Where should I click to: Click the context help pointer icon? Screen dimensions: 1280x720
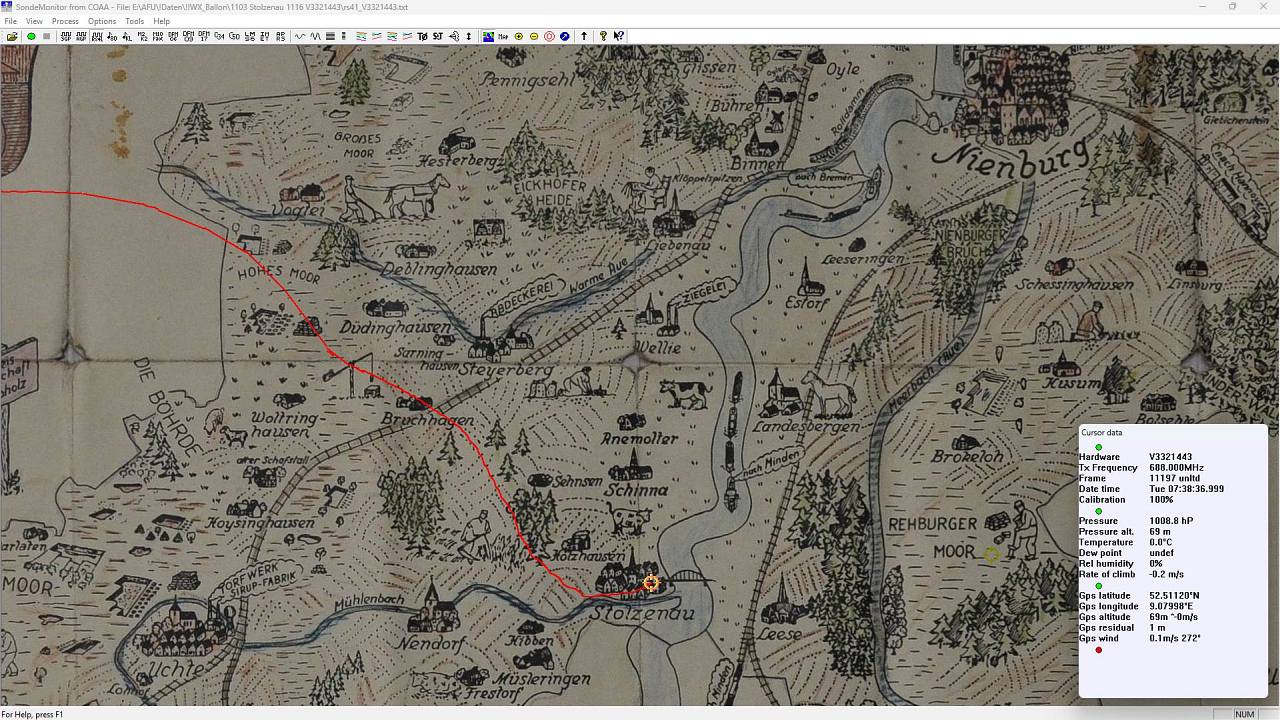coord(619,36)
